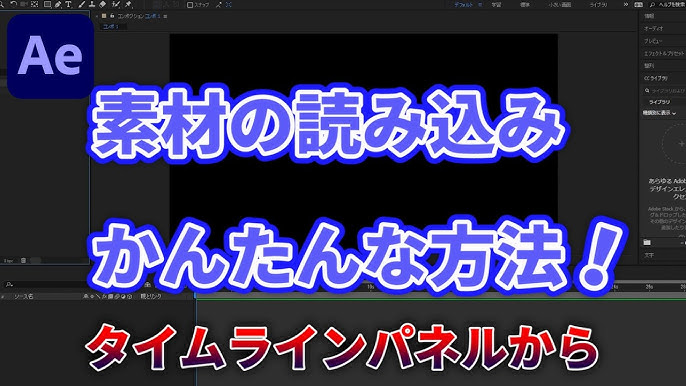Click the コンポジション コンポ 1 panel title
The image size is (686, 386).
(x=139, y=16)
